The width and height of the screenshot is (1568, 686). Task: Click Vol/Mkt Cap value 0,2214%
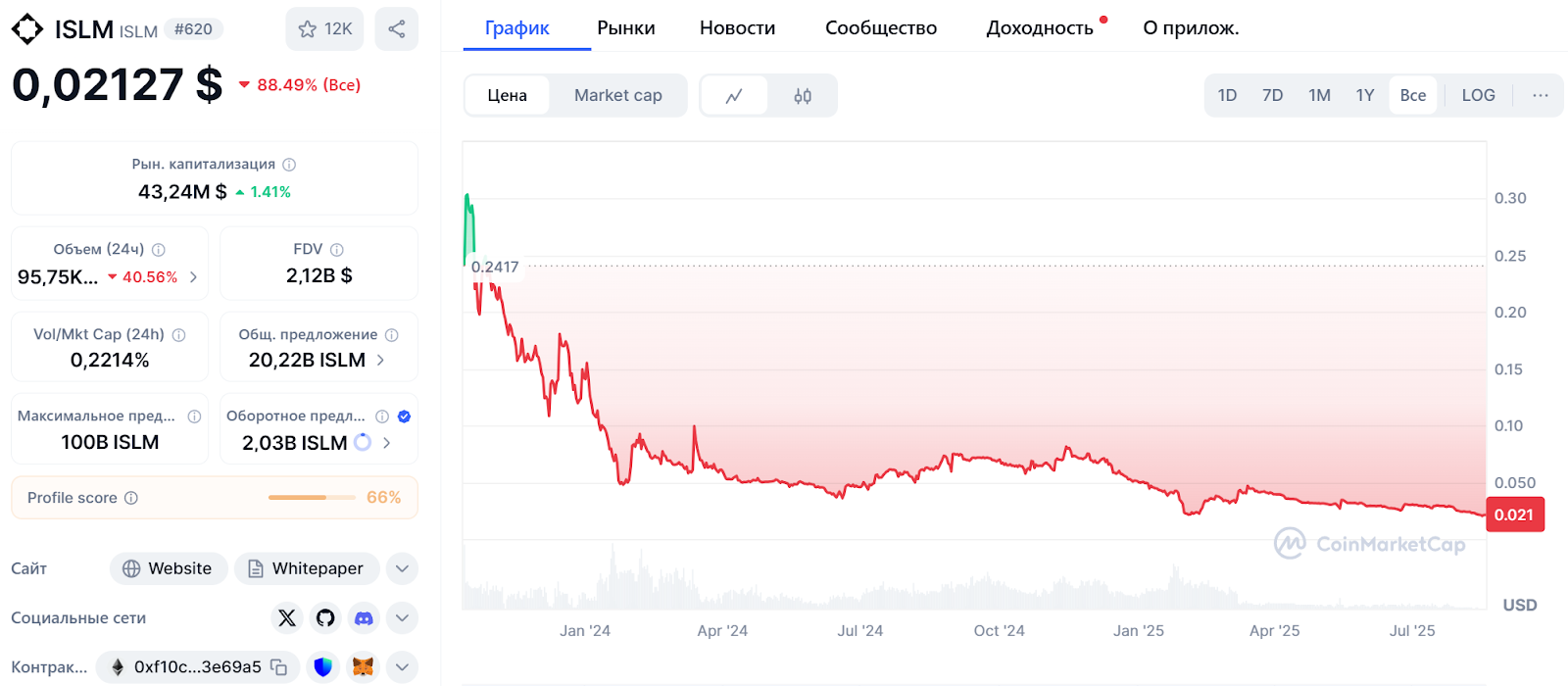coord(110,361)
